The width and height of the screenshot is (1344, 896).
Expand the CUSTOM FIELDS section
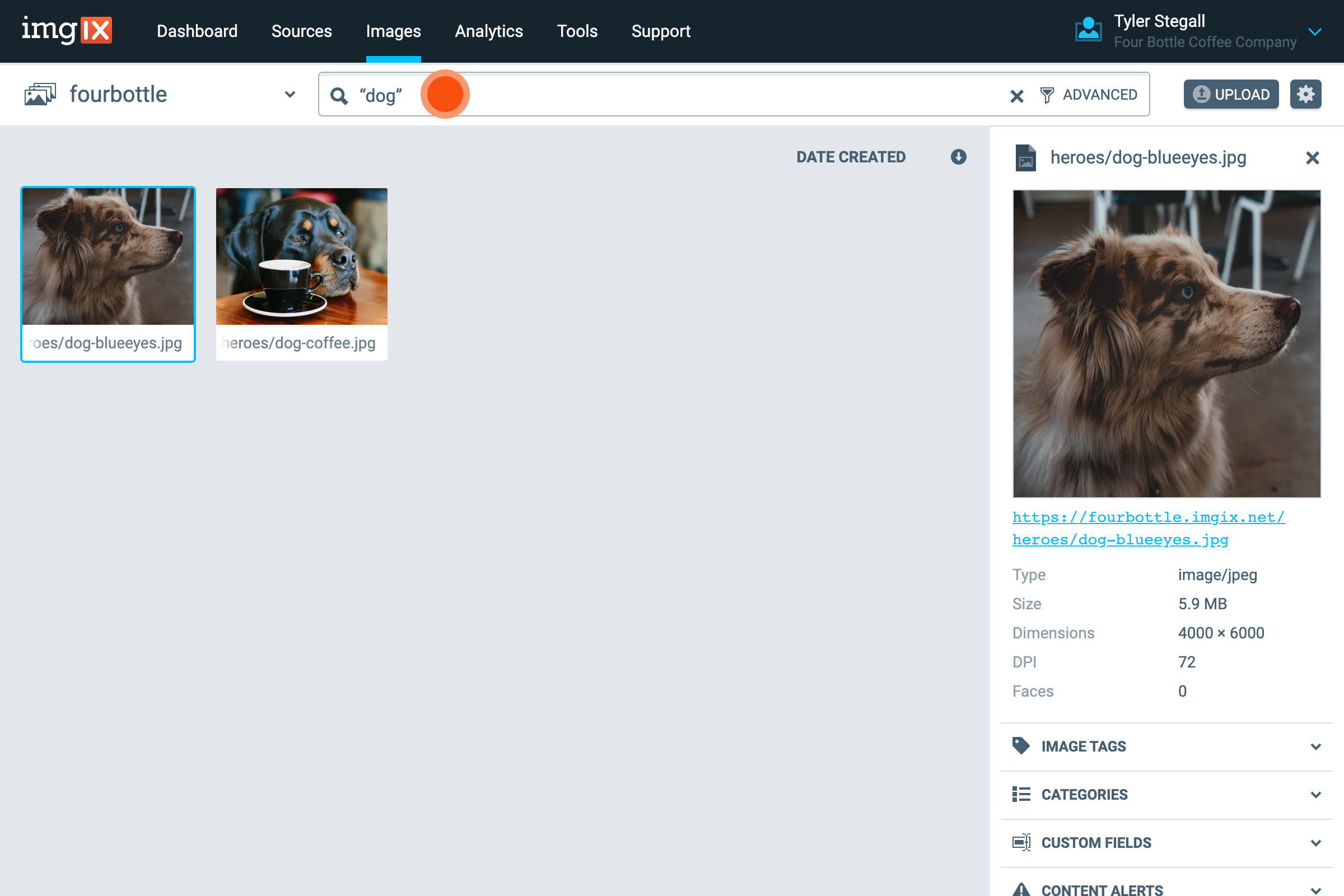point(1317,842)
